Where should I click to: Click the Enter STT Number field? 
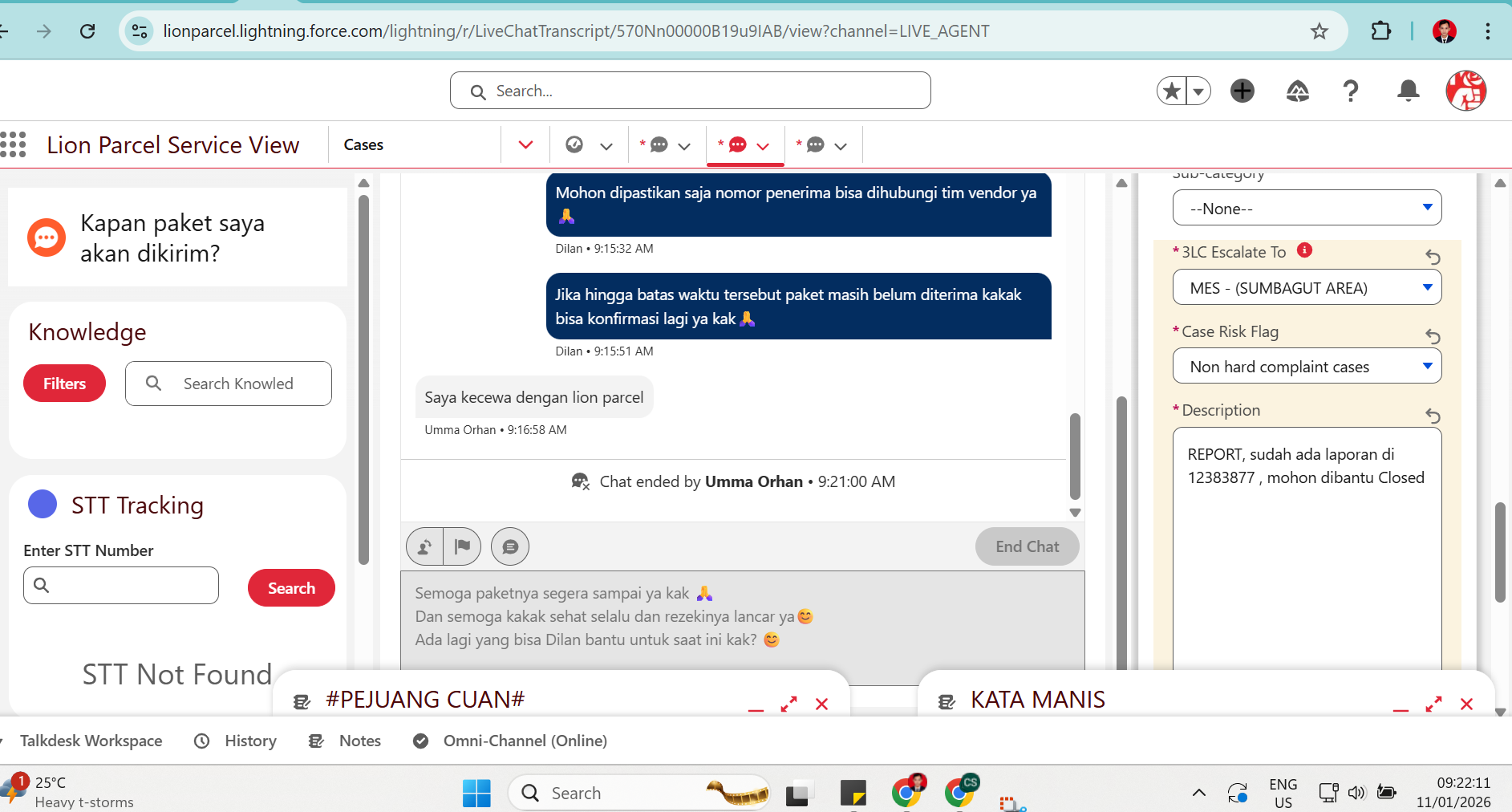click(x=121, y=586)
